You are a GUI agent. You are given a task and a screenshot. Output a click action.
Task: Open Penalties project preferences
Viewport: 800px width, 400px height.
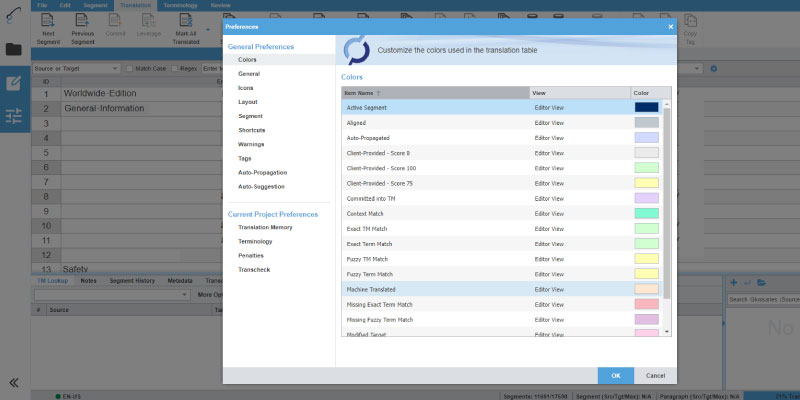[251, 255]
